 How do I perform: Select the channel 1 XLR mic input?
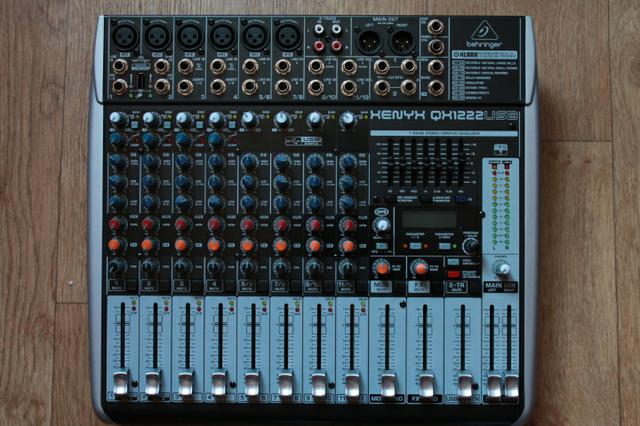click(126, 35)
